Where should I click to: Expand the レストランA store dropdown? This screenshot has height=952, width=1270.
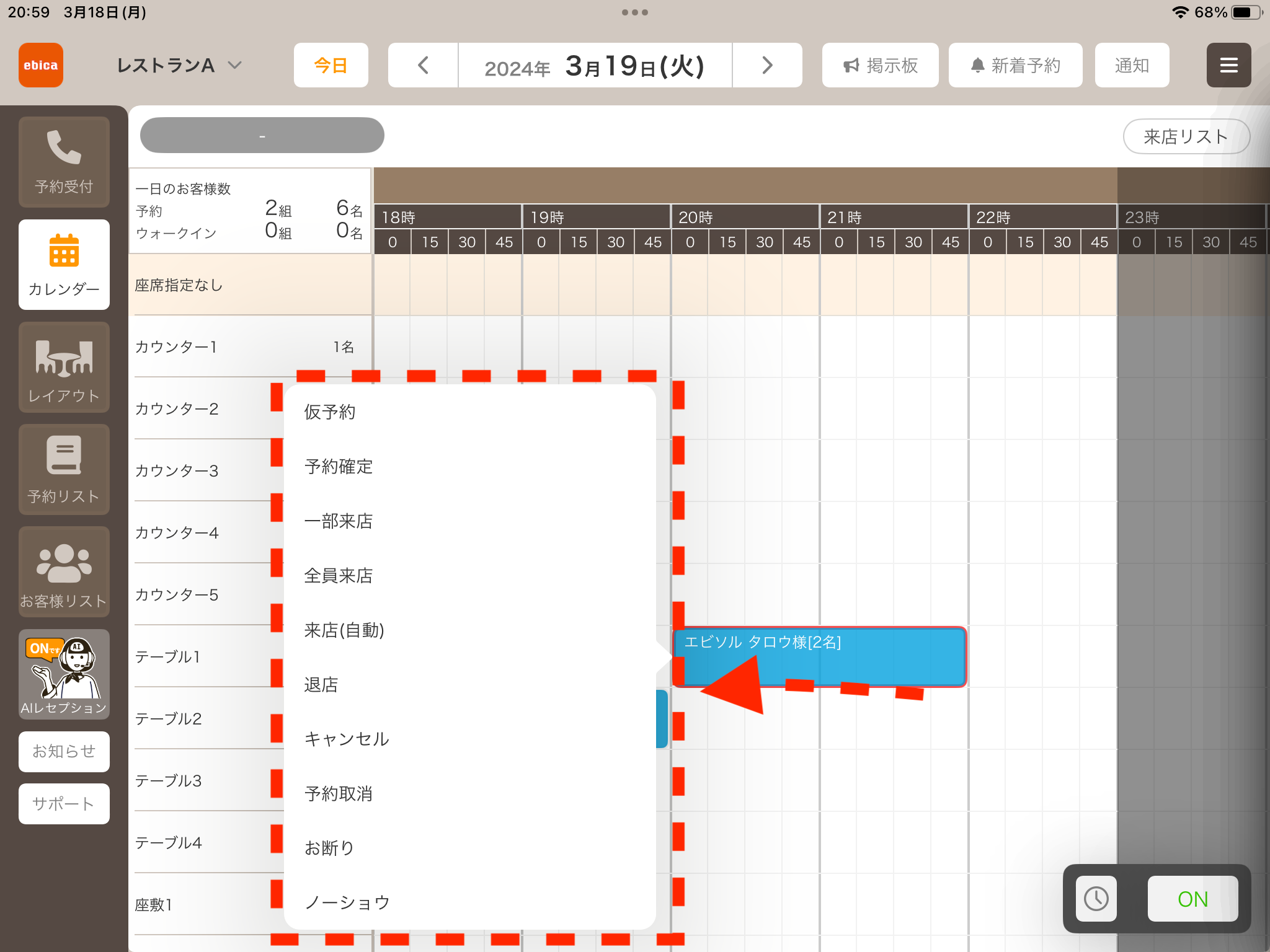(x=179, y=65)
